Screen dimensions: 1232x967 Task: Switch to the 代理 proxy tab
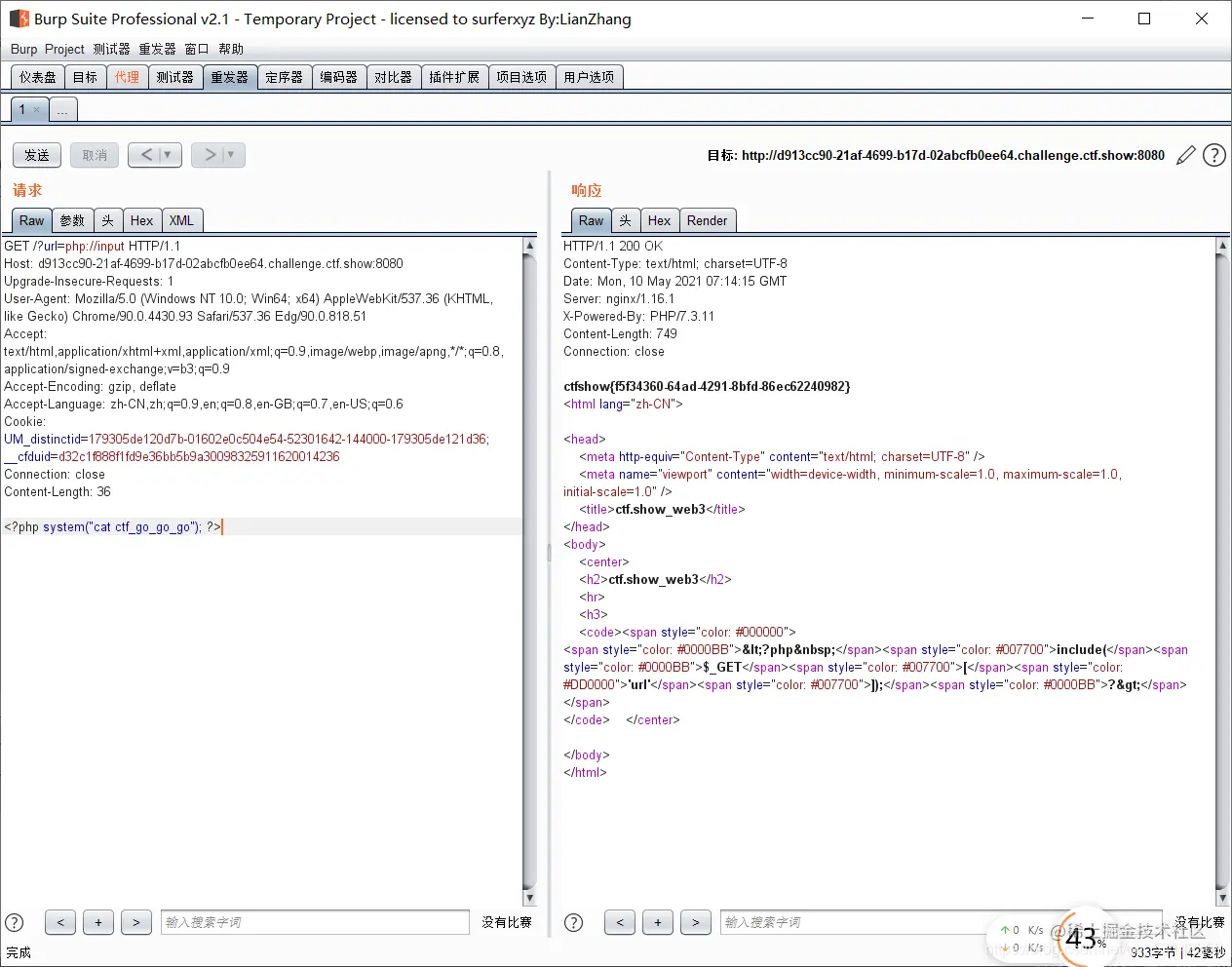pos(127,77)
